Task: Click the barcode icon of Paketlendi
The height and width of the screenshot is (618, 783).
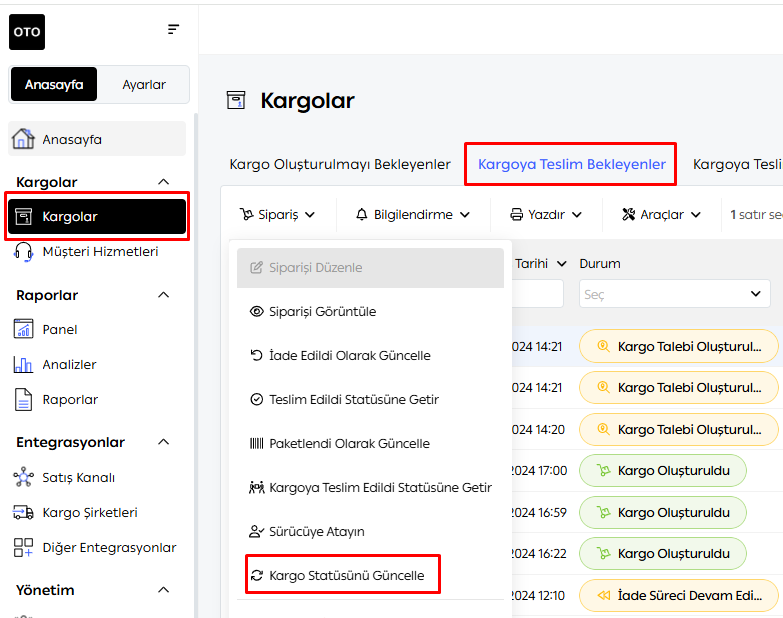Action: (257, 443)
